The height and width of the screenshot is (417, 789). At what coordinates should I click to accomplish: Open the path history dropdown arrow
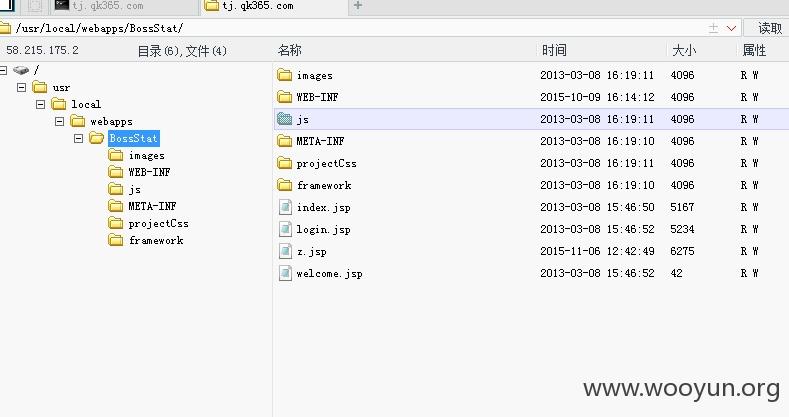coord(731,28)
